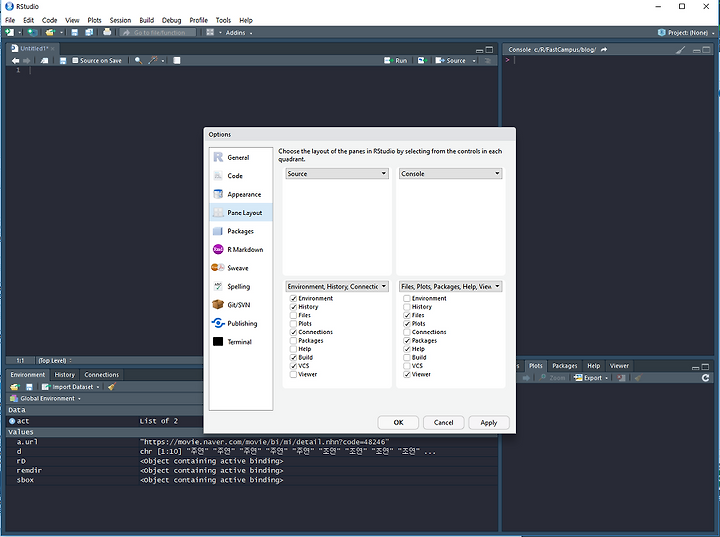
Task: Click the load workspace icon in Environment pane
Action: pyautogui.click(x=15, y=387)
